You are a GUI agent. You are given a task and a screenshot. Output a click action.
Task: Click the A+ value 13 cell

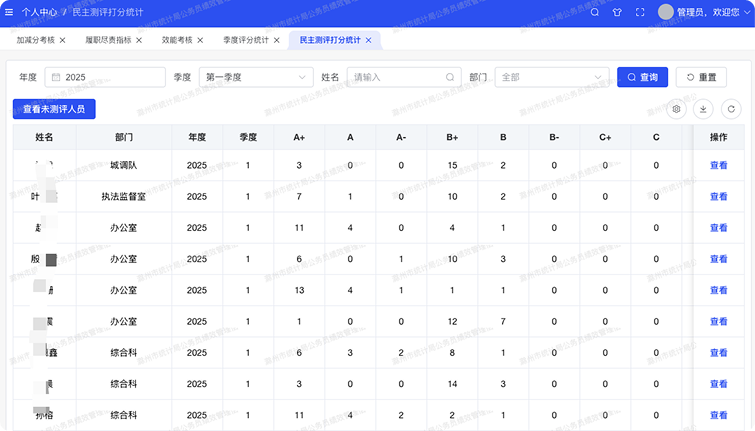[299, 290]
